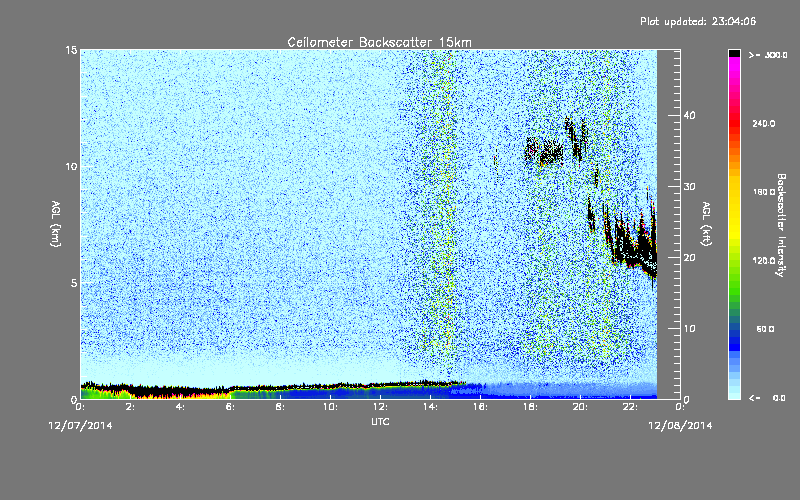Click the 18: hour label on x-axis

click(530, 407)
